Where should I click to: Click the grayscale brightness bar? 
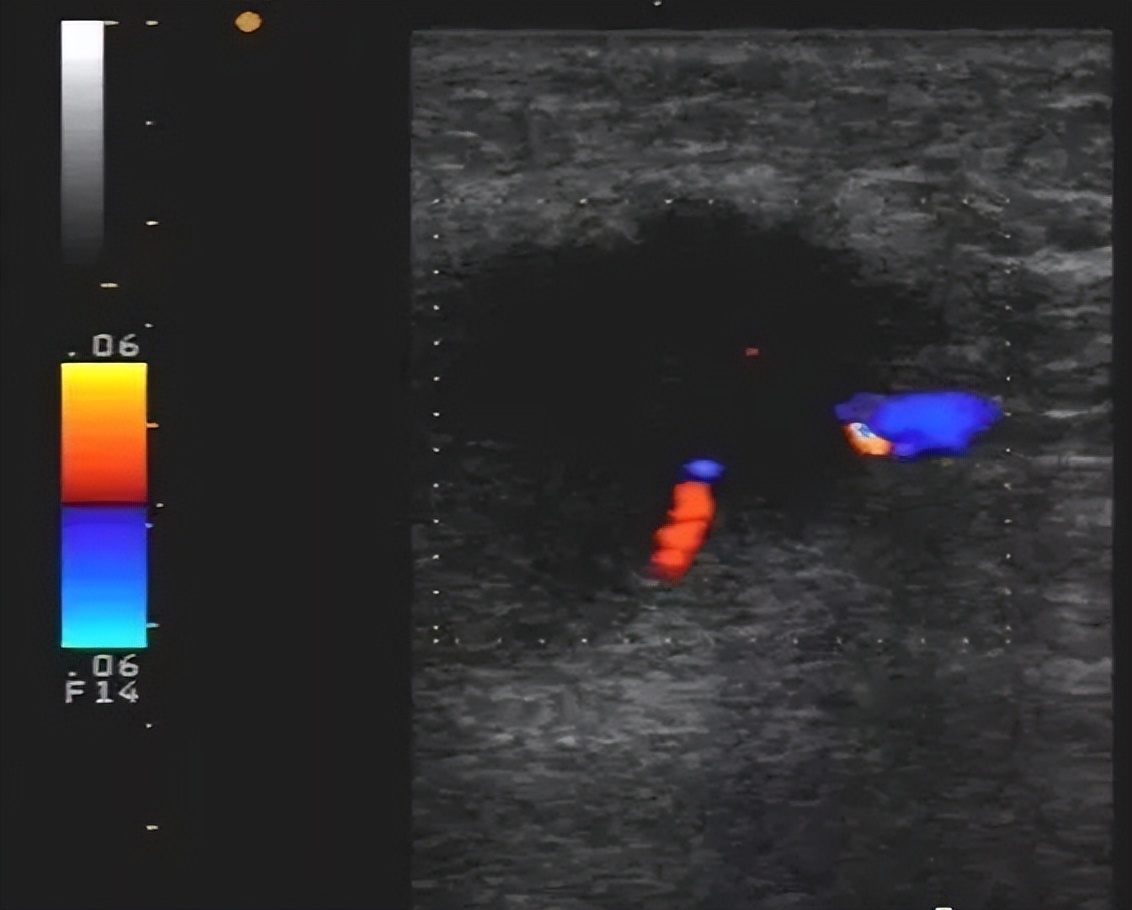point(82,143)
